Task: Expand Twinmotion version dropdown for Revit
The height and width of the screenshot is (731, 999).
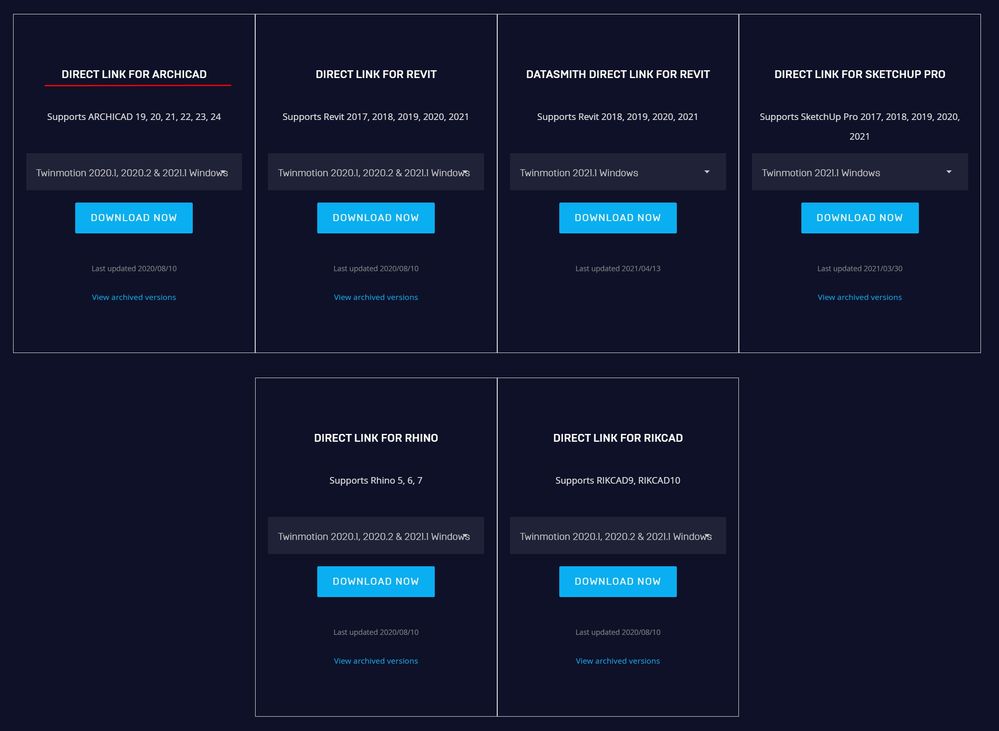Action: point(376,172)
